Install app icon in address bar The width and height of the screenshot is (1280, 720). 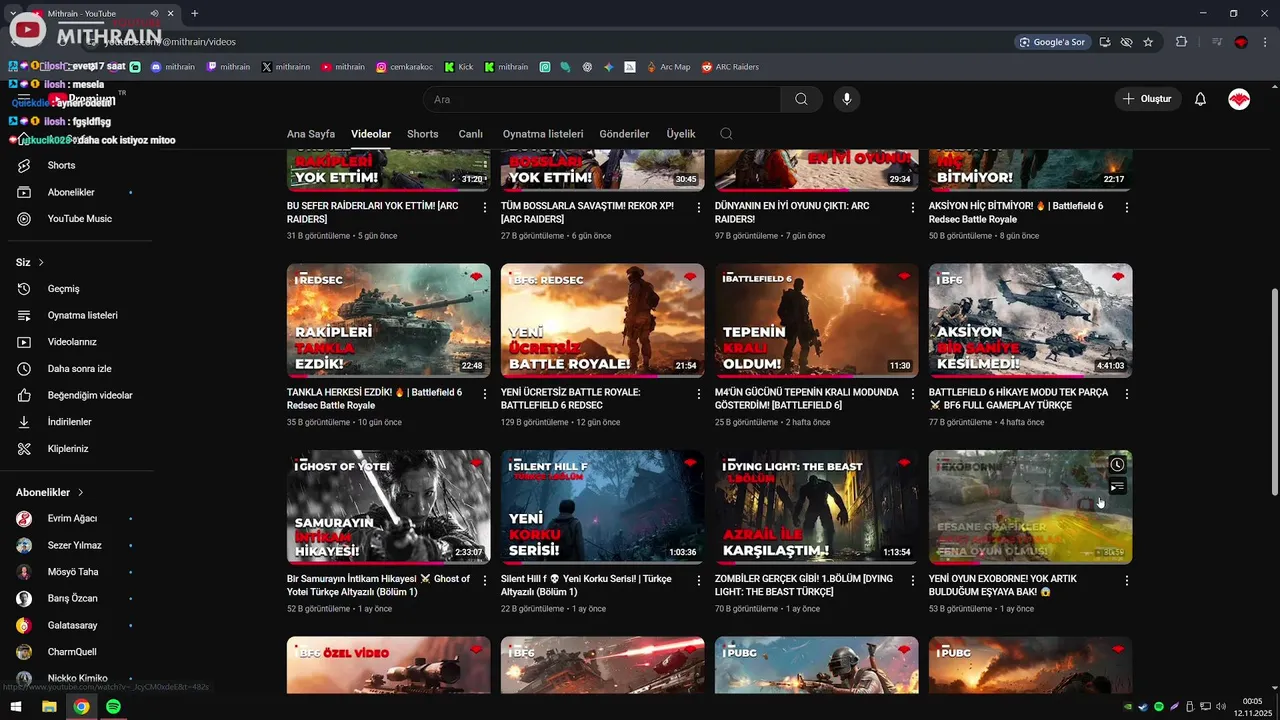coord(1105,42)
